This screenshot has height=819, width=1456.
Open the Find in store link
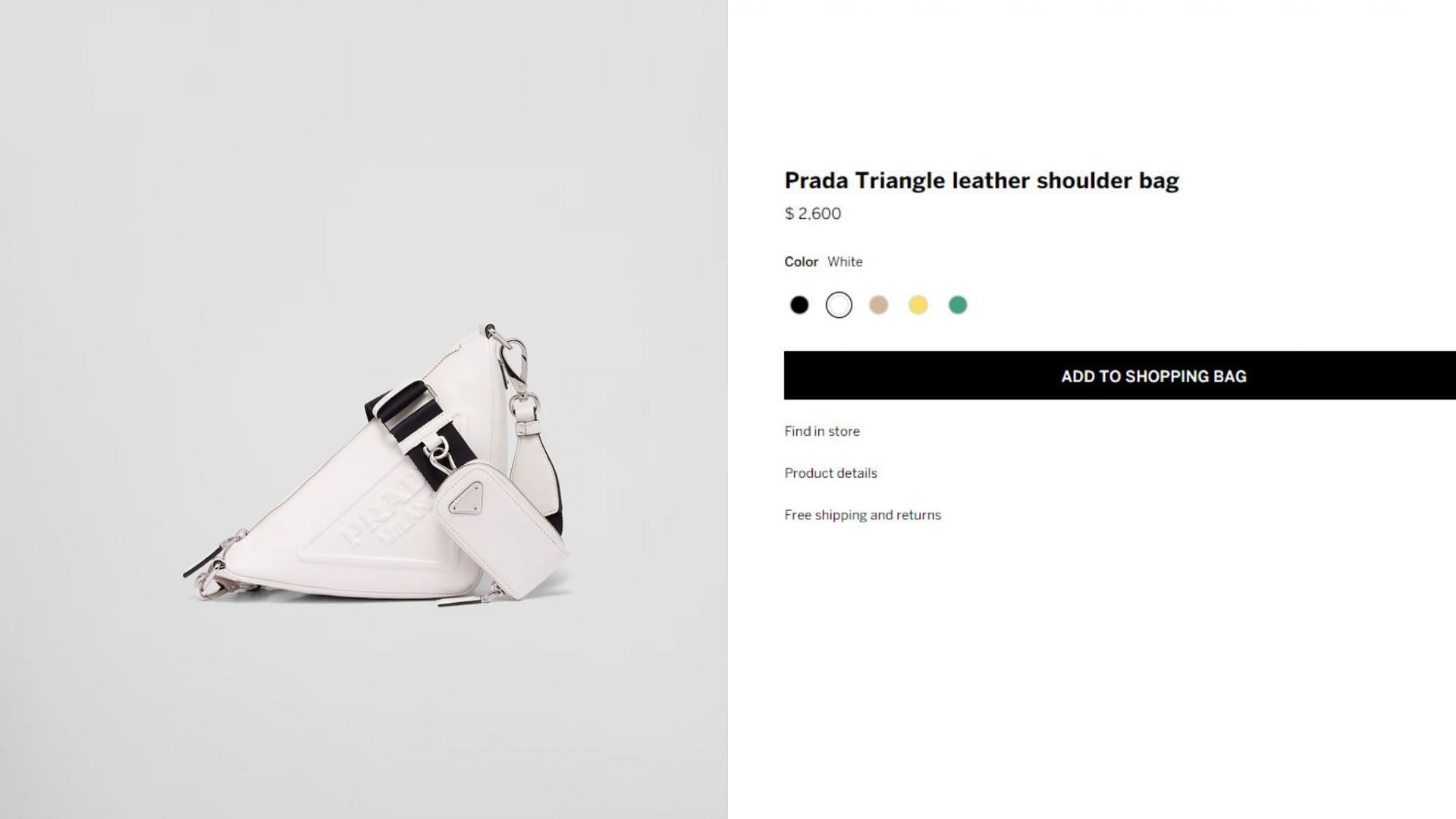(x=822, y=431)
